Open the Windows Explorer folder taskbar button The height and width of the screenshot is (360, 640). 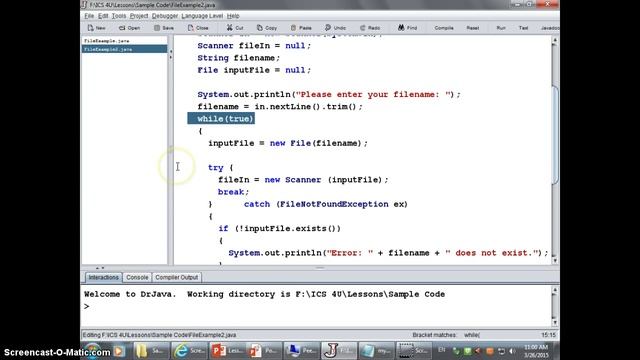click(x=150, y=351)
